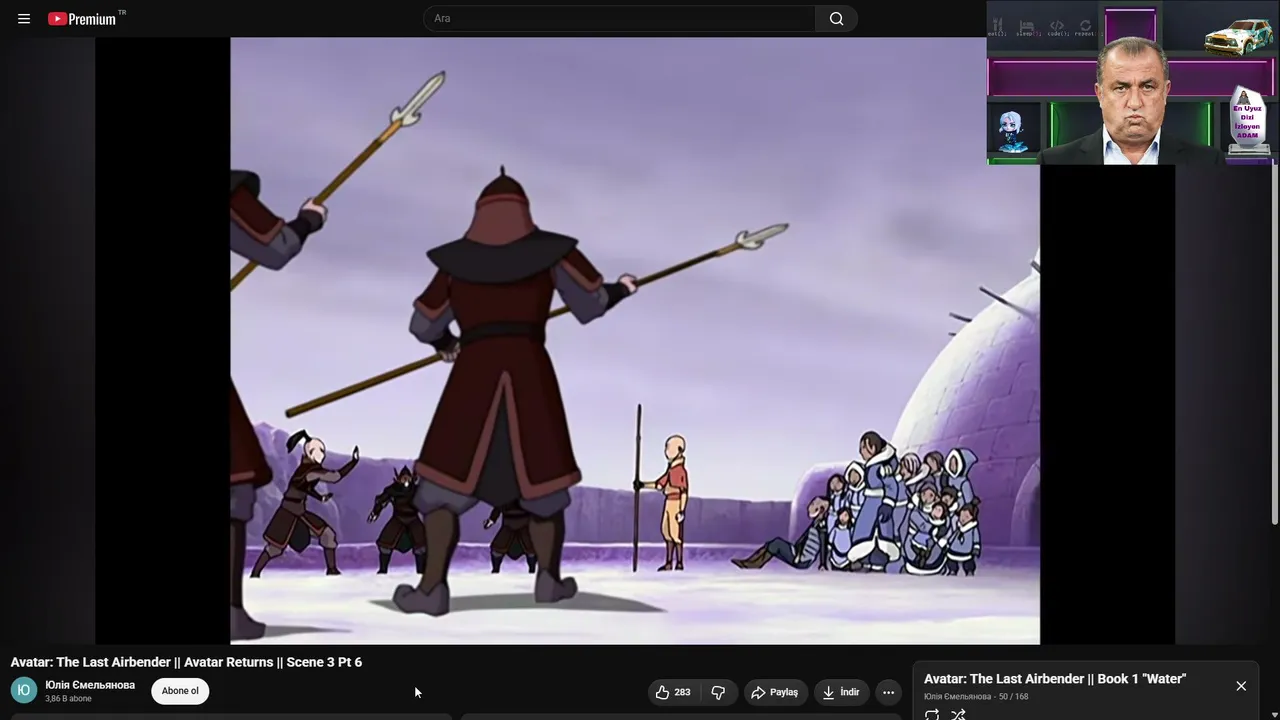Screen dimensions: 1280x720
Task: Click the "3,86 B abone" subscriber count
Action: tap(68, 699)
